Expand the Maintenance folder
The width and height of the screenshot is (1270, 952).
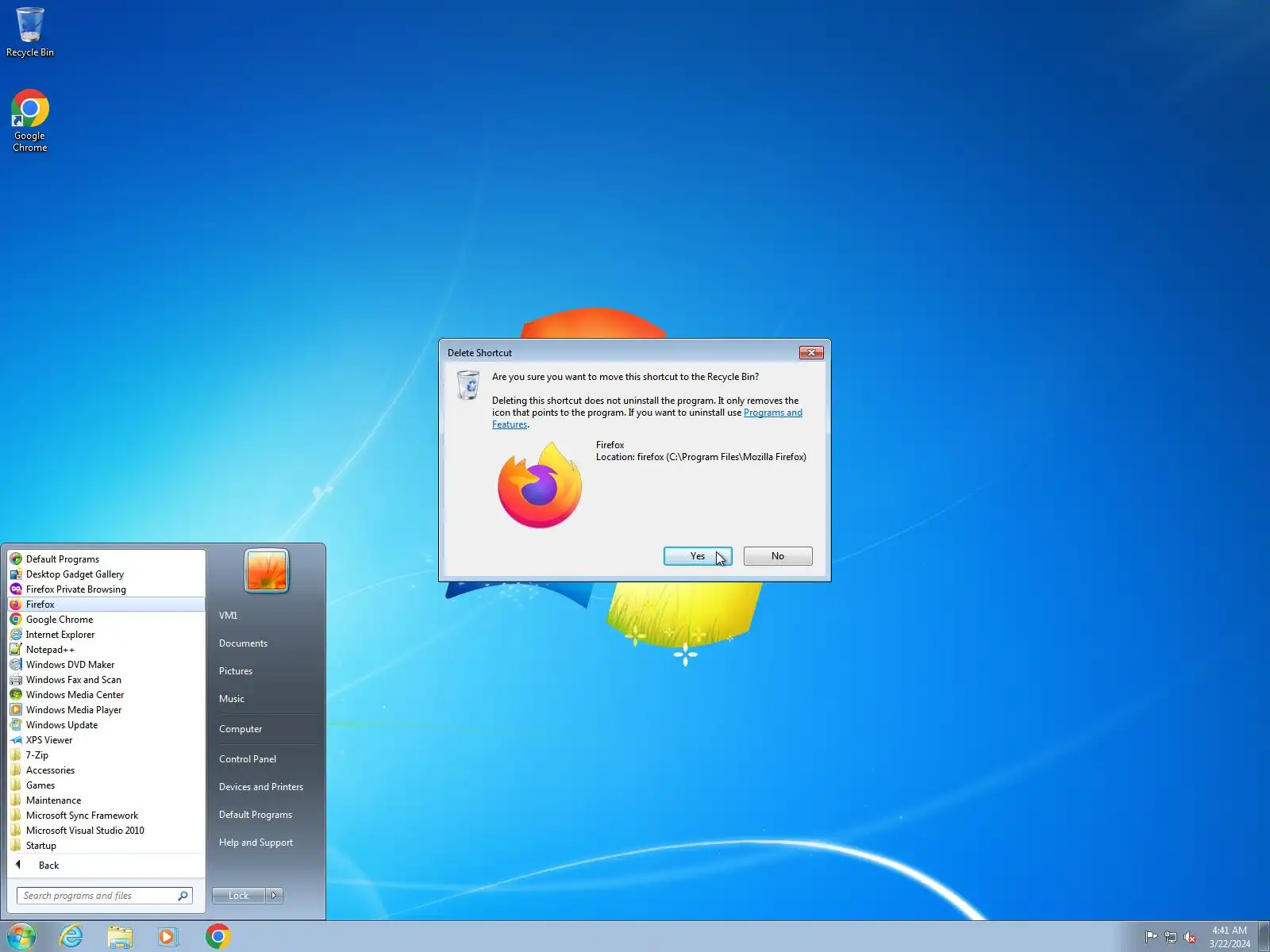[x=106, y=800]
